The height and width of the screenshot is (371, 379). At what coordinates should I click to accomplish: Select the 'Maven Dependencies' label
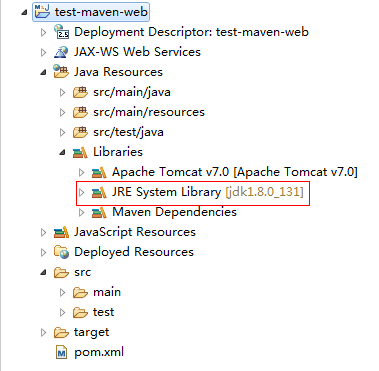pyautogui.click(x=174, y=212)
